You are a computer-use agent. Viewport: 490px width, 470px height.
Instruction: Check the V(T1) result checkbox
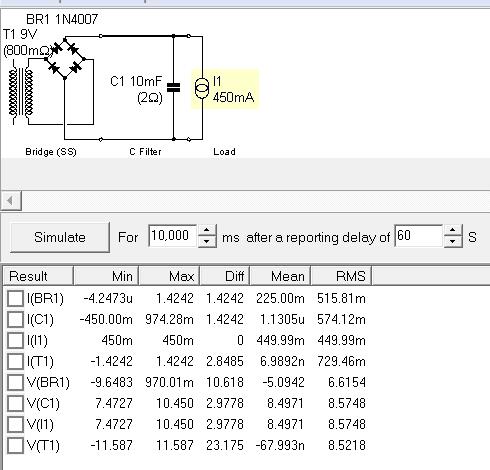coord(15,445)
